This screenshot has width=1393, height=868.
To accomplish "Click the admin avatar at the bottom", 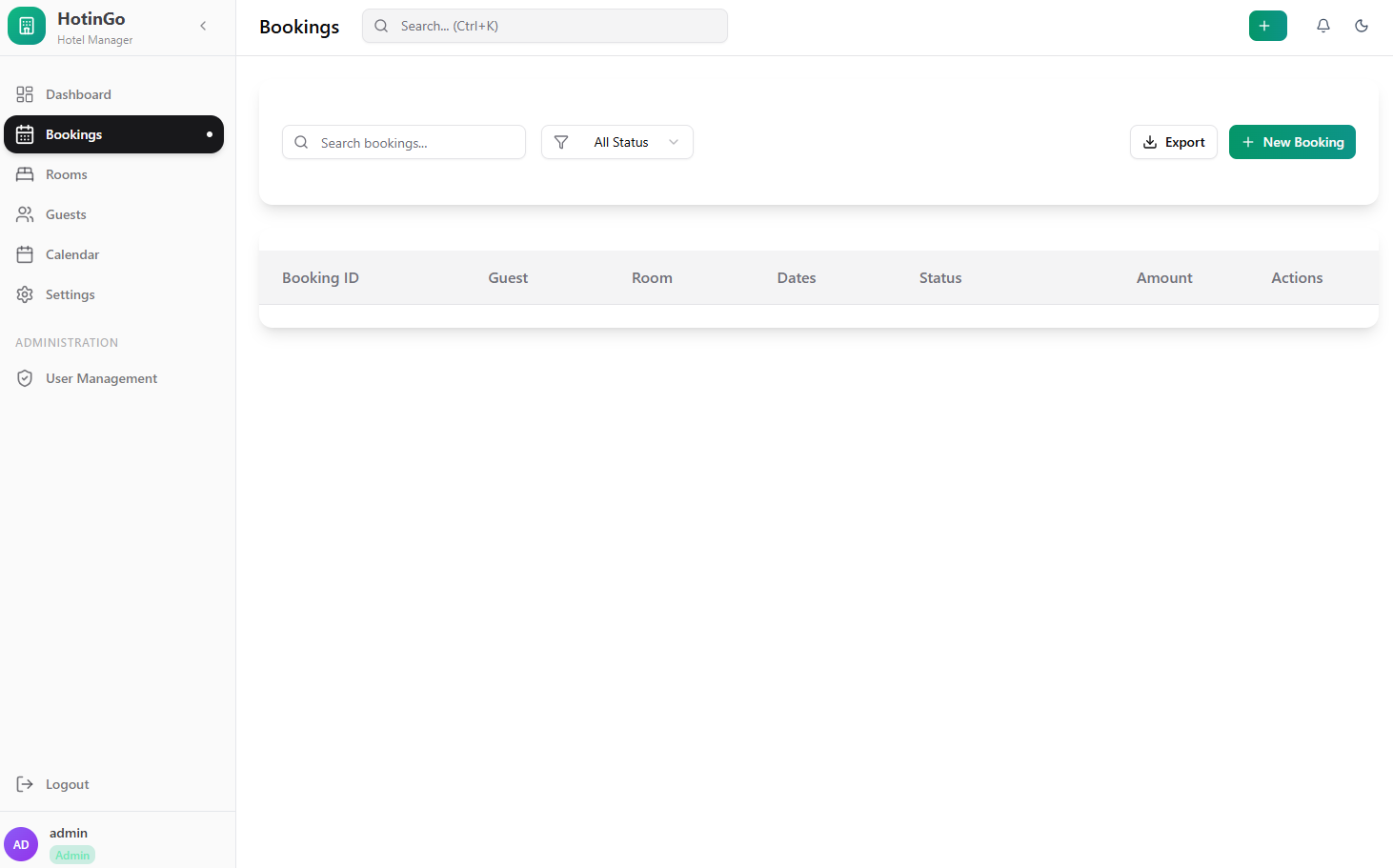I will click(21, 844).
